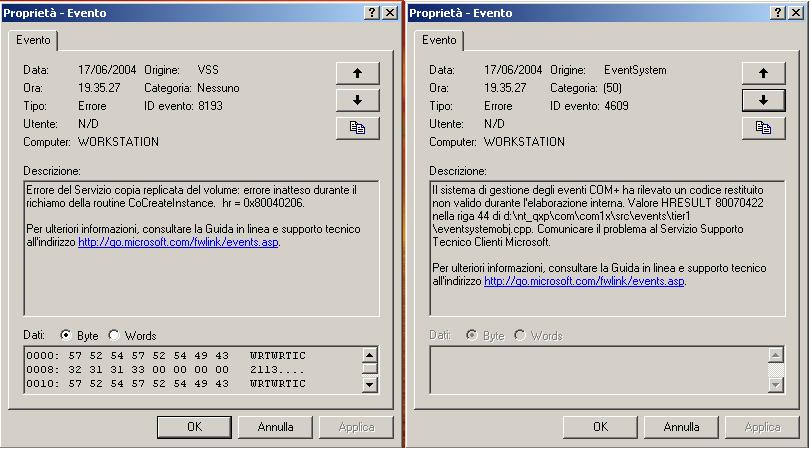Click OK in the VSS event window
The width and height of the screenshot is (810, 449).
pos(194,427)
